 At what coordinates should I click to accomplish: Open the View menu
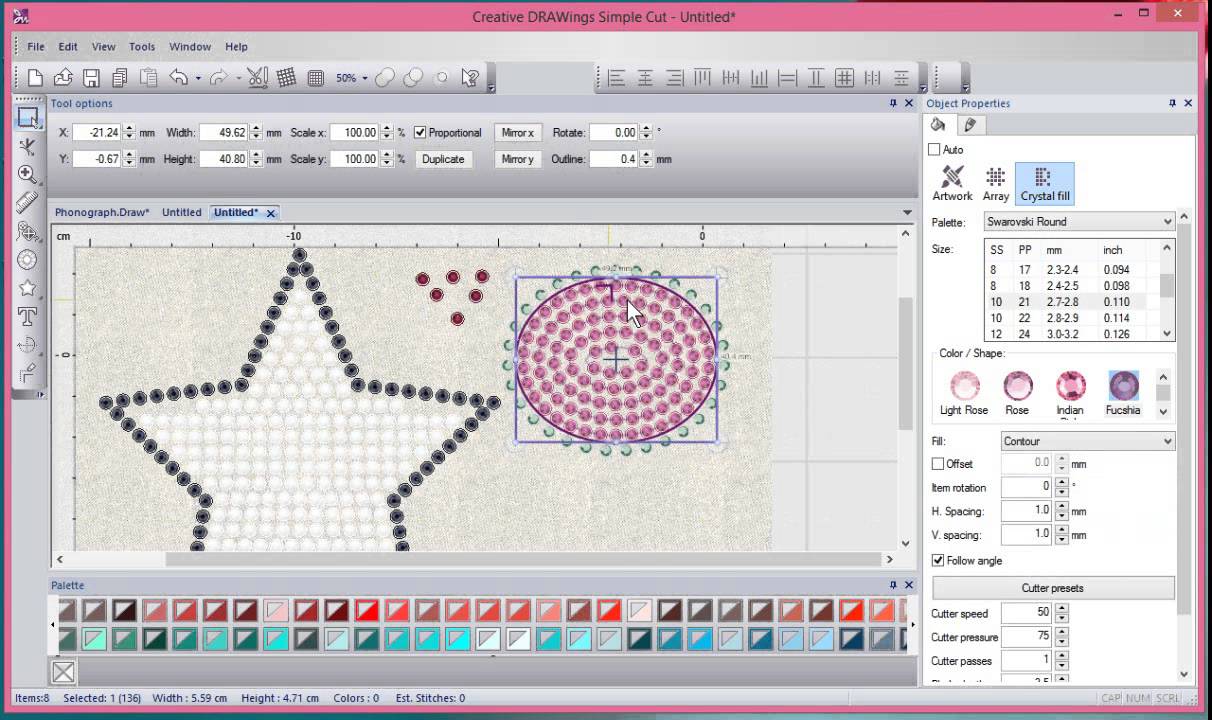click(x=104, y=46)
